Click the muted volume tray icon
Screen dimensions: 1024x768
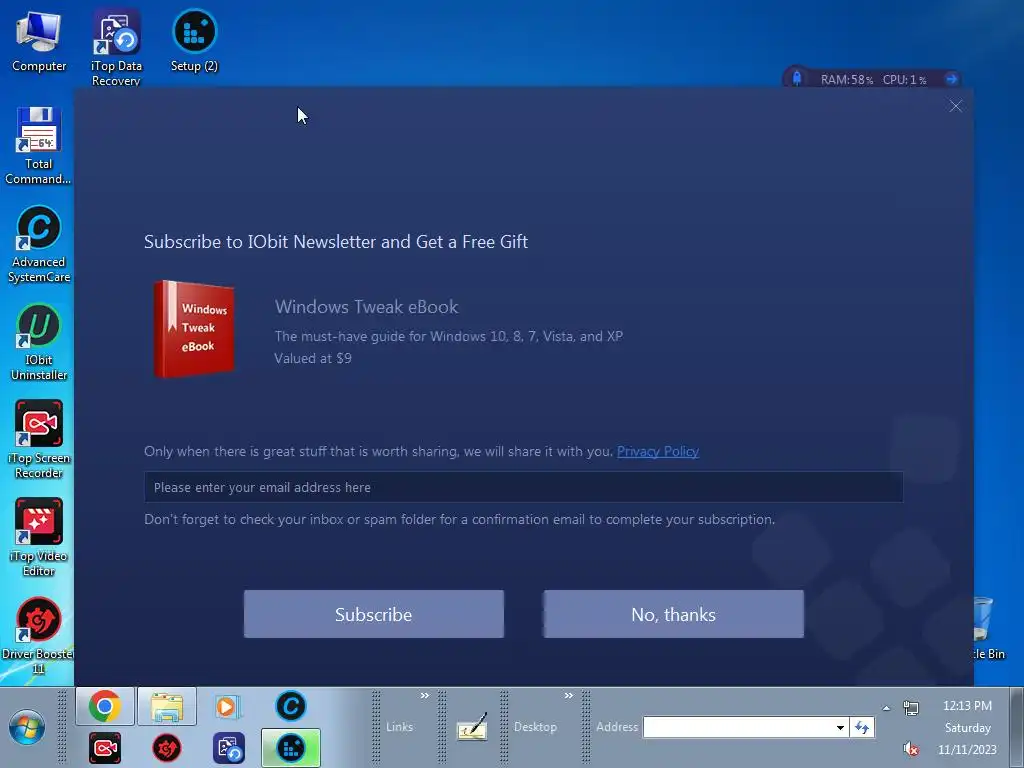(x=910, y=749)
